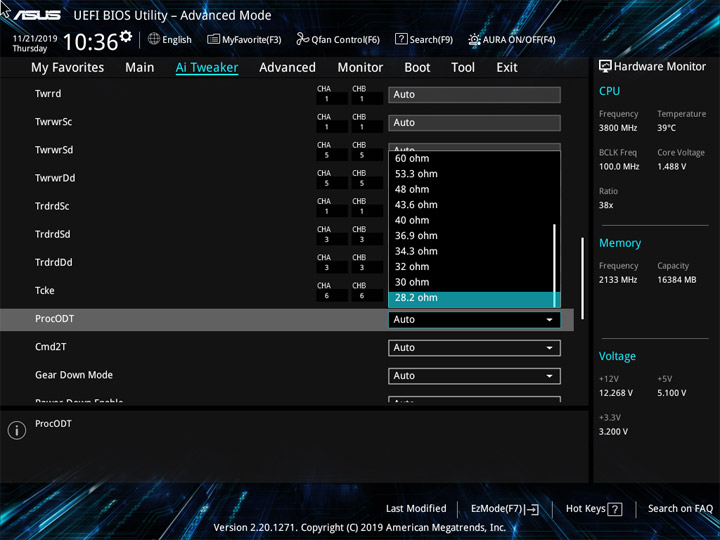
Task: Switch to the Main tab
Action: (x=140, y=68)
